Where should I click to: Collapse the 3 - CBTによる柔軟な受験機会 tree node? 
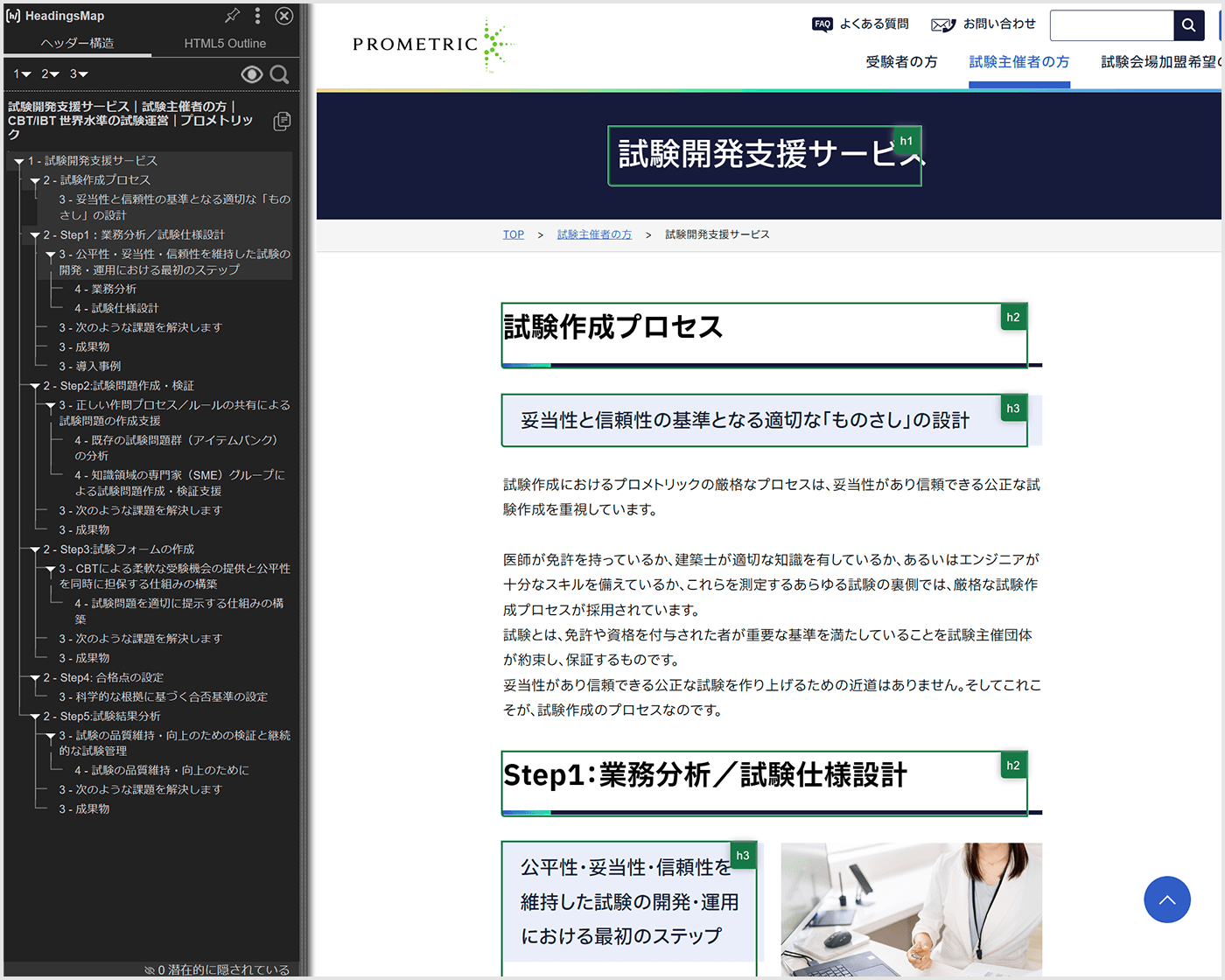[x=51, y=570]
